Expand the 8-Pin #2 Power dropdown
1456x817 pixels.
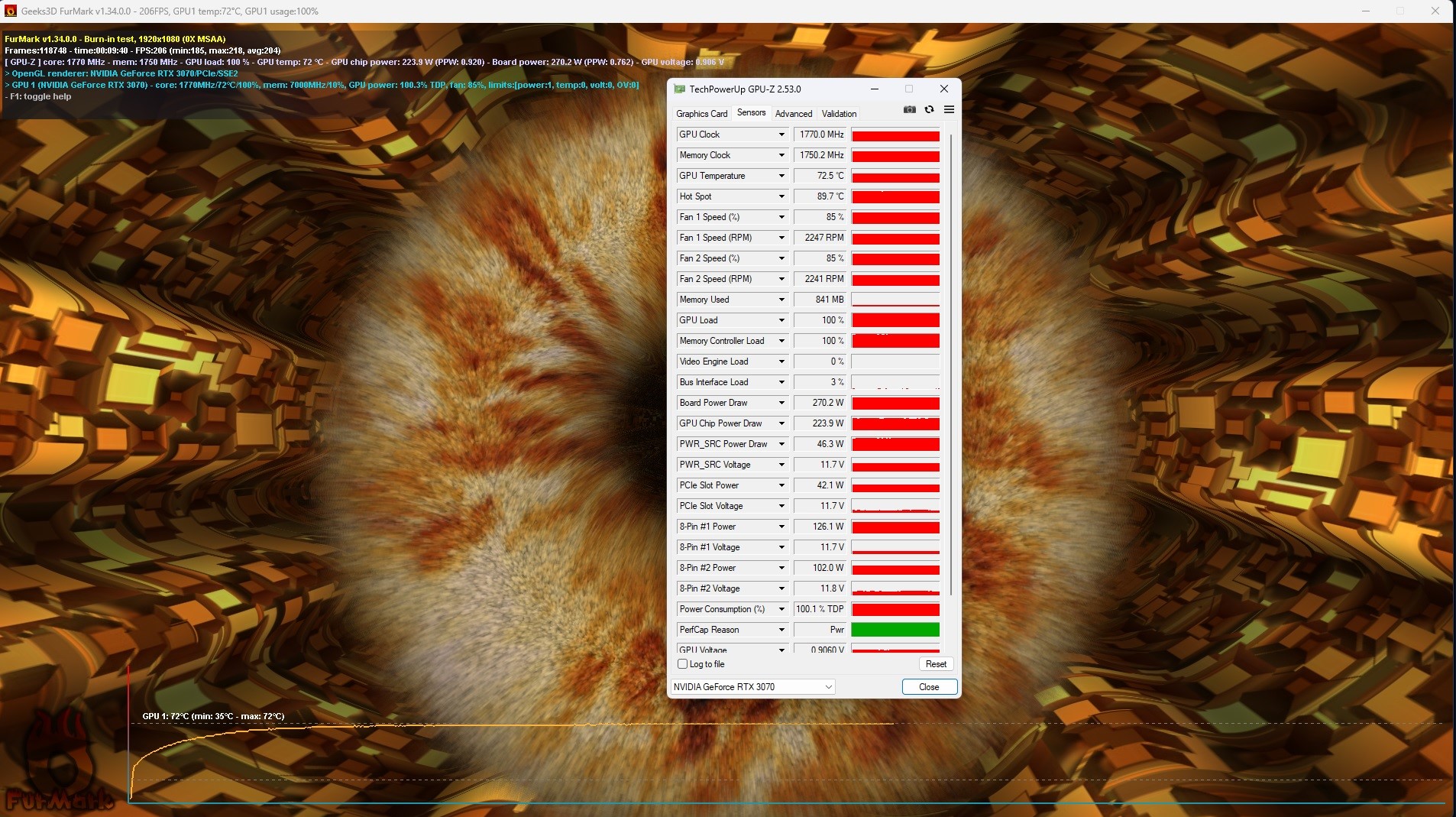pyautogui.click(x=781, y=568)
